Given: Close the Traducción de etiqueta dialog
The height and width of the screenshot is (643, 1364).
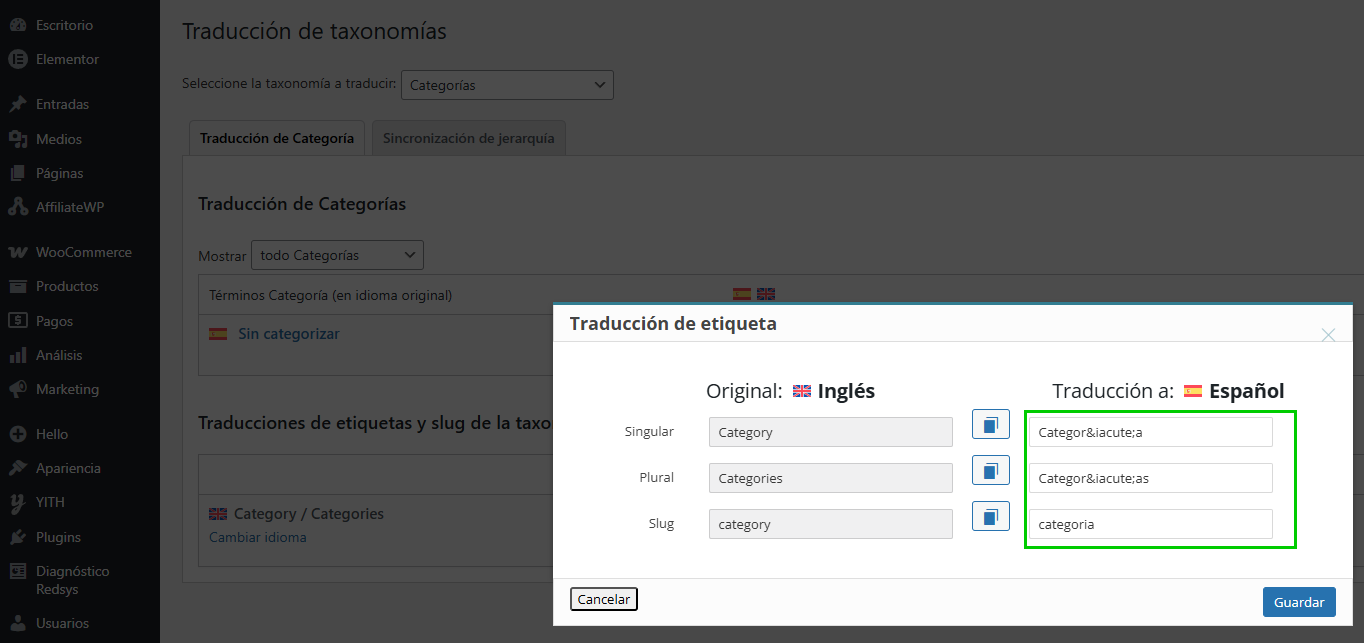Looking at the screenshot, I should tap(1328, 335).
